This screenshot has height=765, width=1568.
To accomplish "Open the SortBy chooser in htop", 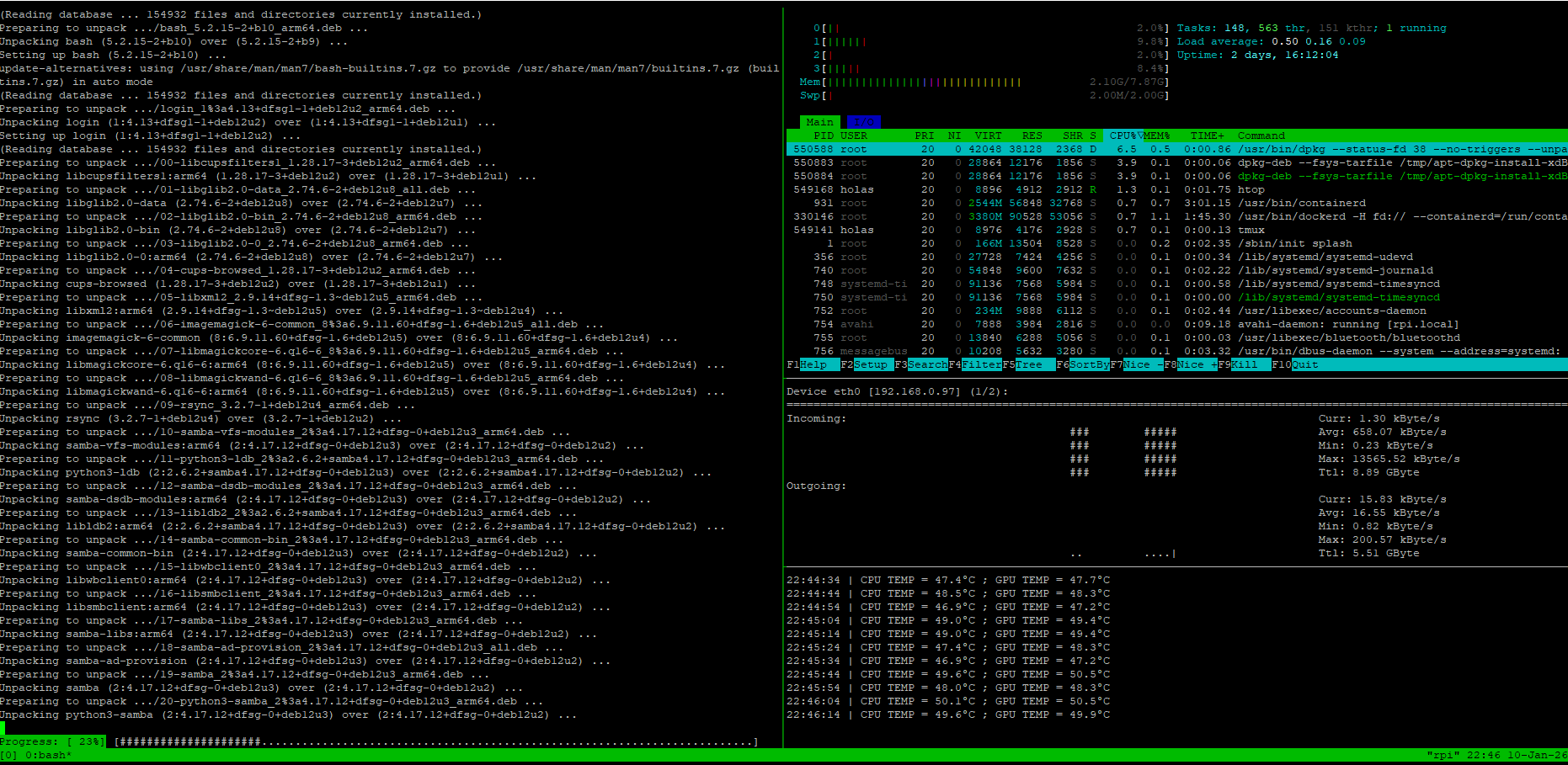I will [x=1089, y=364].
